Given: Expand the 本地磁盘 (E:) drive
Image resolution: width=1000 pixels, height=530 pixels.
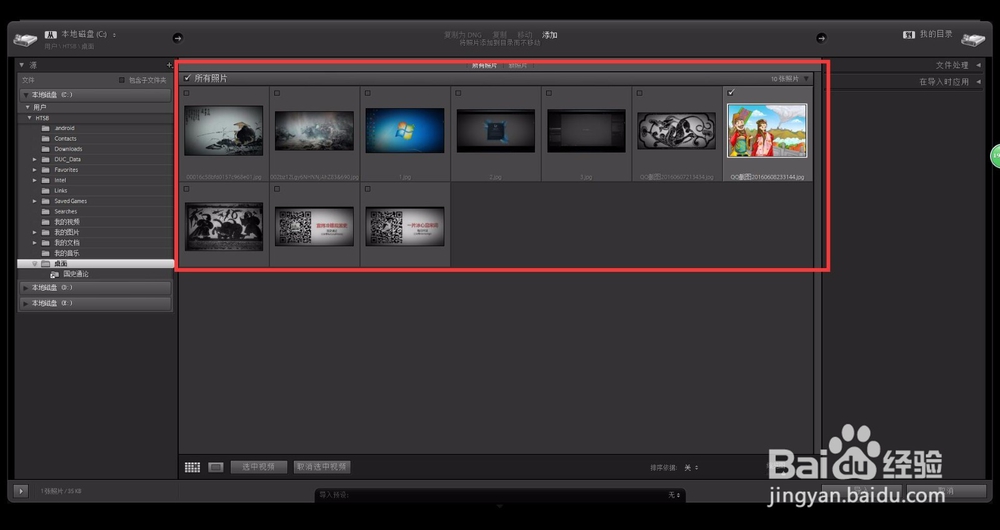Looking at the screenshot, I should click(26, 304).
